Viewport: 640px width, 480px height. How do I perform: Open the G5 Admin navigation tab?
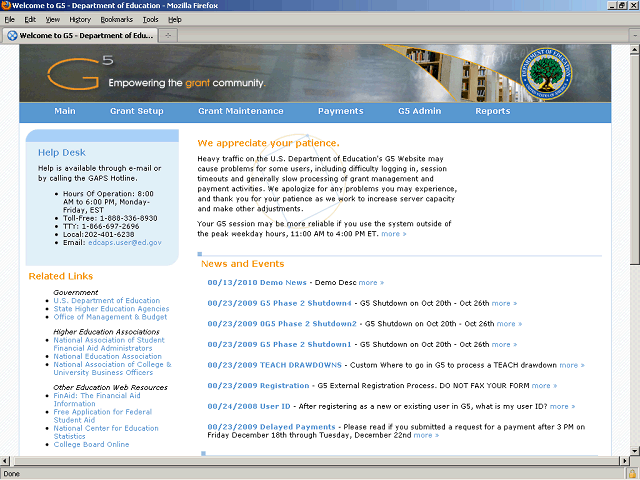click(x=420, y=111)
